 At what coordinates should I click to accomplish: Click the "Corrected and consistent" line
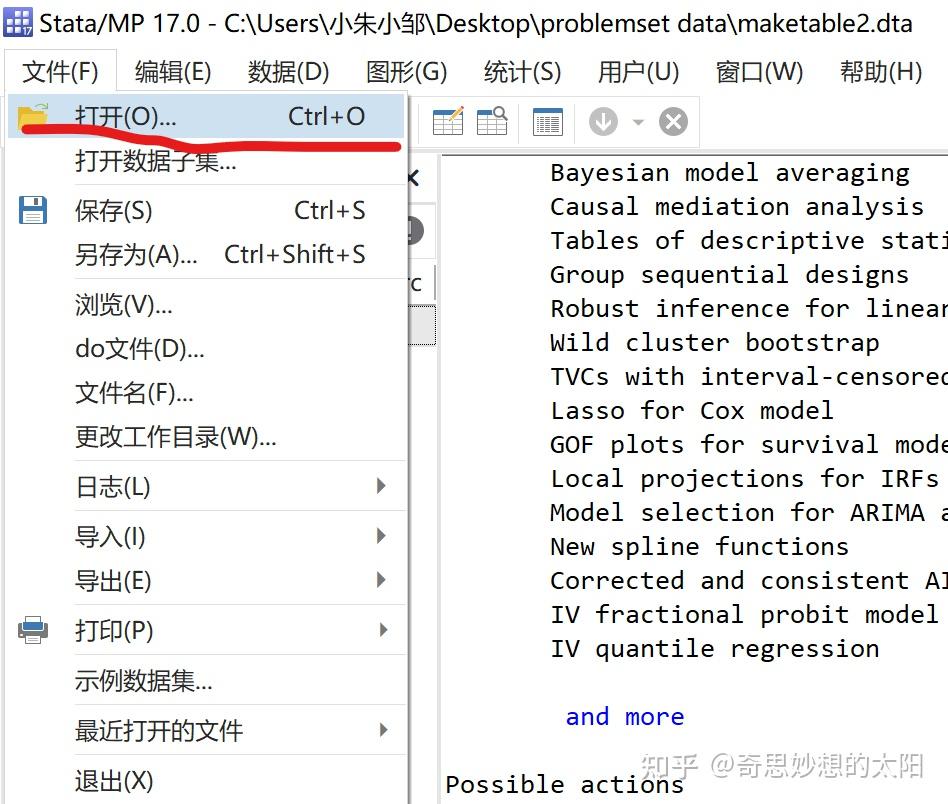[749, 580]
